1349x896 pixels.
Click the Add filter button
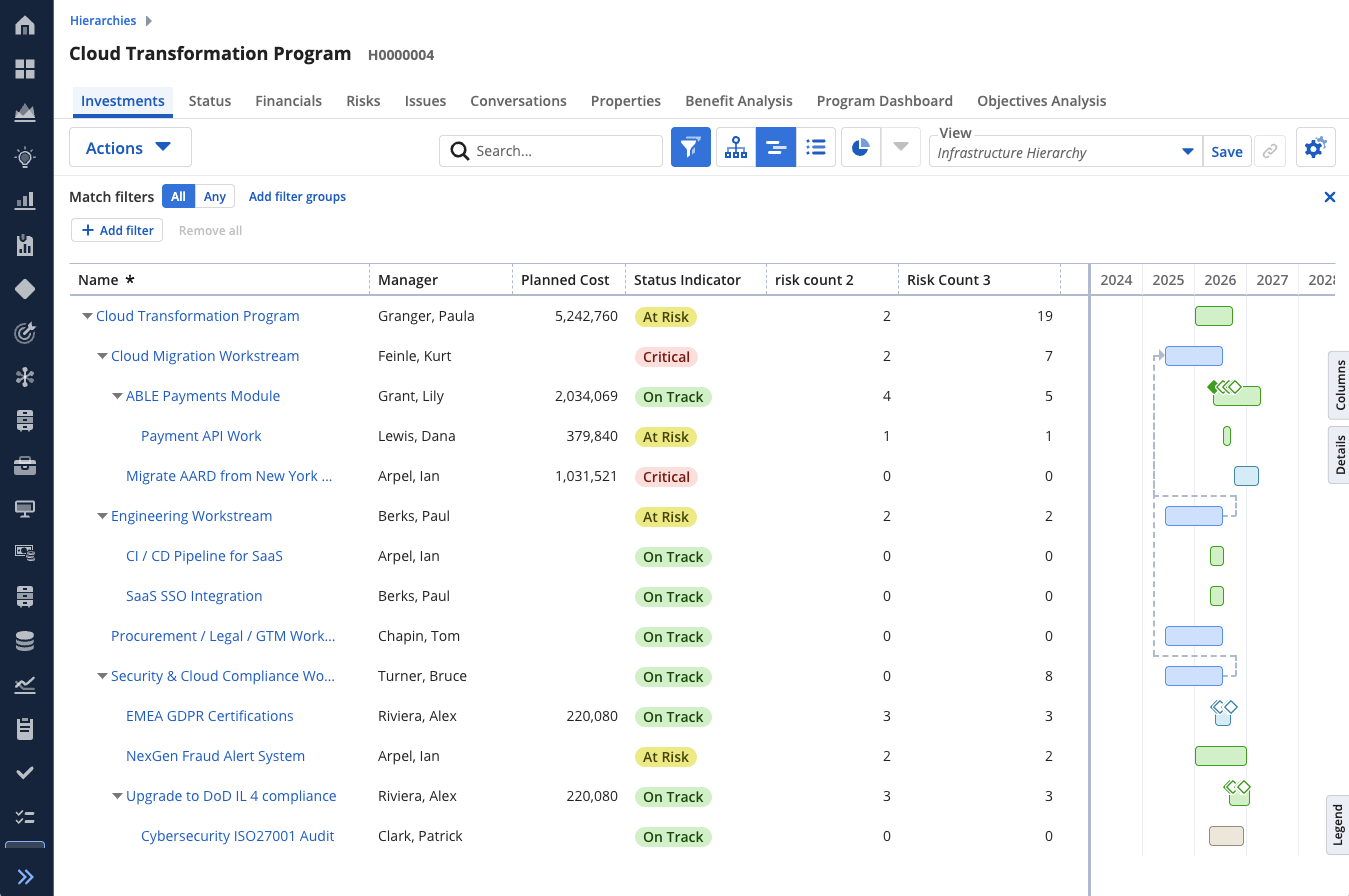click(x=118, y=230)
